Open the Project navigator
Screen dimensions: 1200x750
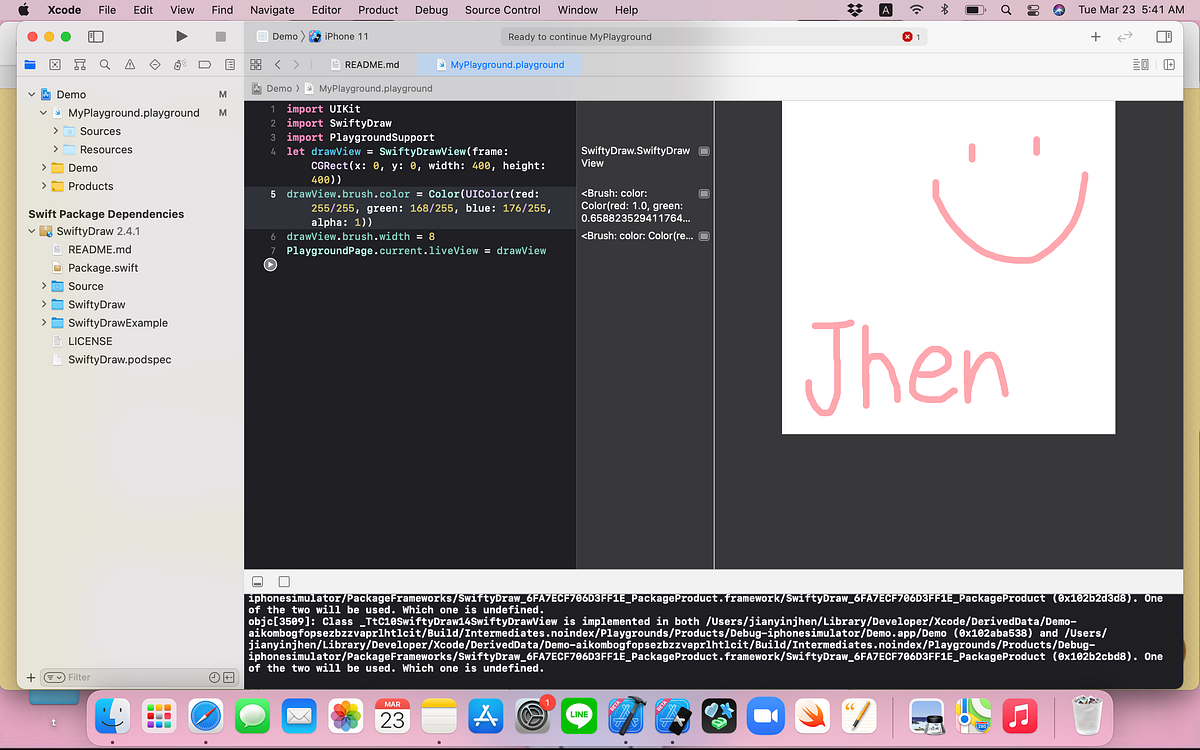click(x=29, y=64)
